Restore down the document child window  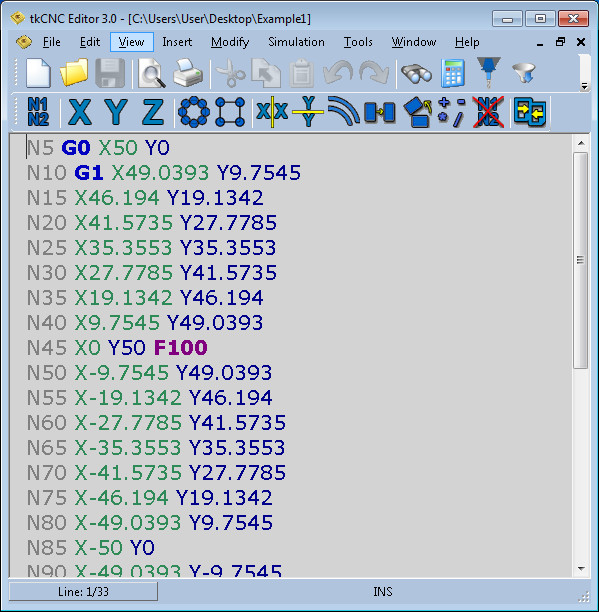pyautogui.click(x=560, y=41)
